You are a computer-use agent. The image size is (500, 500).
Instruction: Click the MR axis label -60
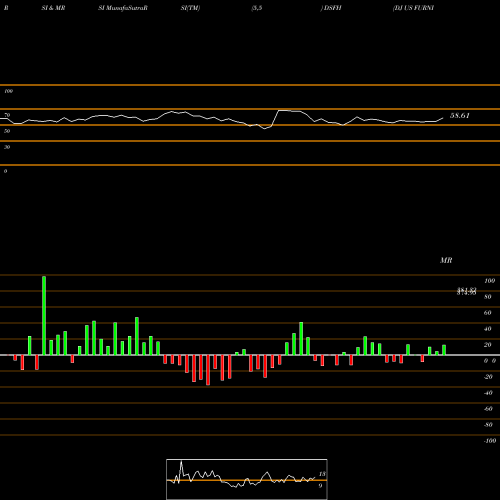coord(488,409)
